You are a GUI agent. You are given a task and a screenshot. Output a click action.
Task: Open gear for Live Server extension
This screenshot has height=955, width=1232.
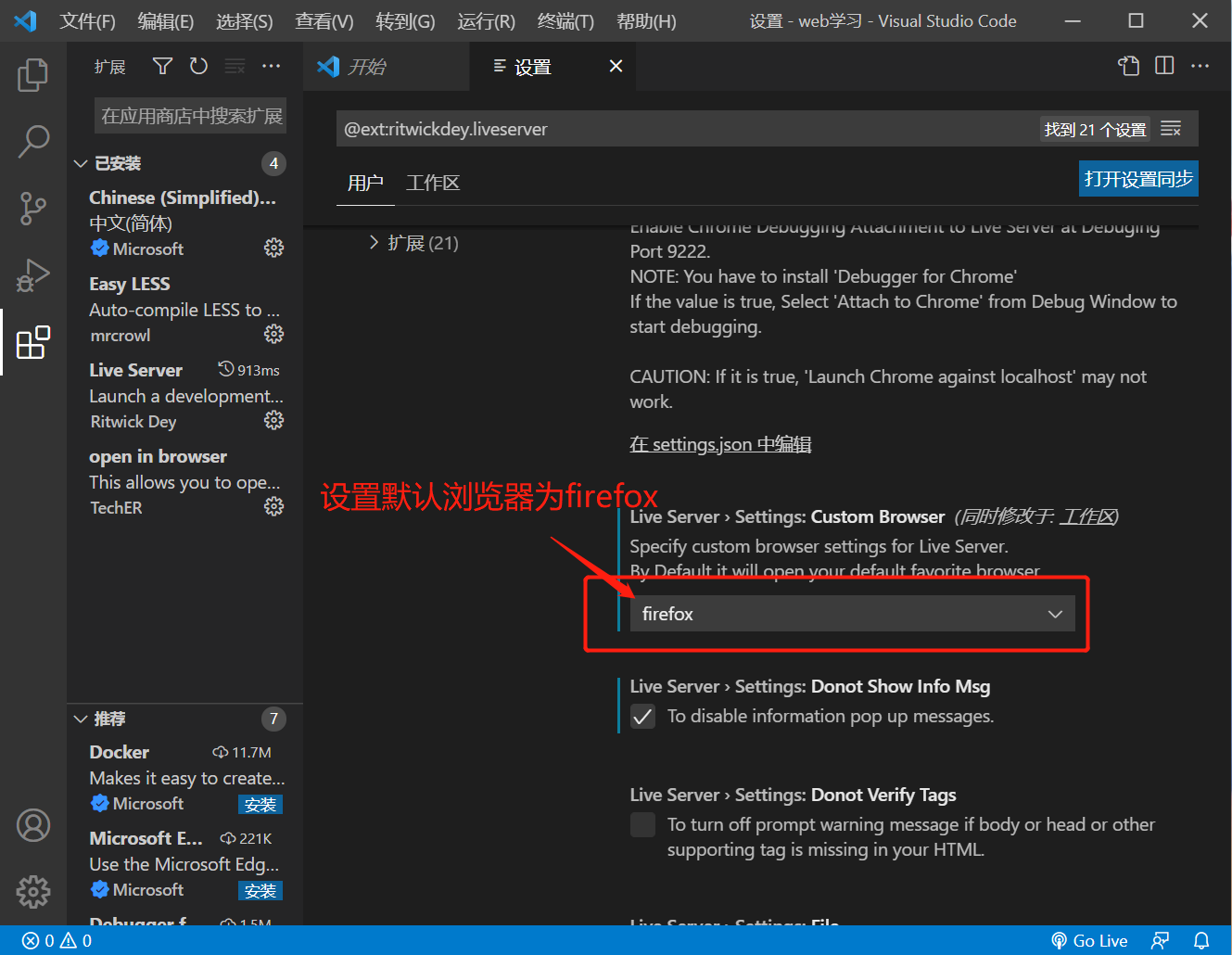pyautogui.click(x=273, y=420)
